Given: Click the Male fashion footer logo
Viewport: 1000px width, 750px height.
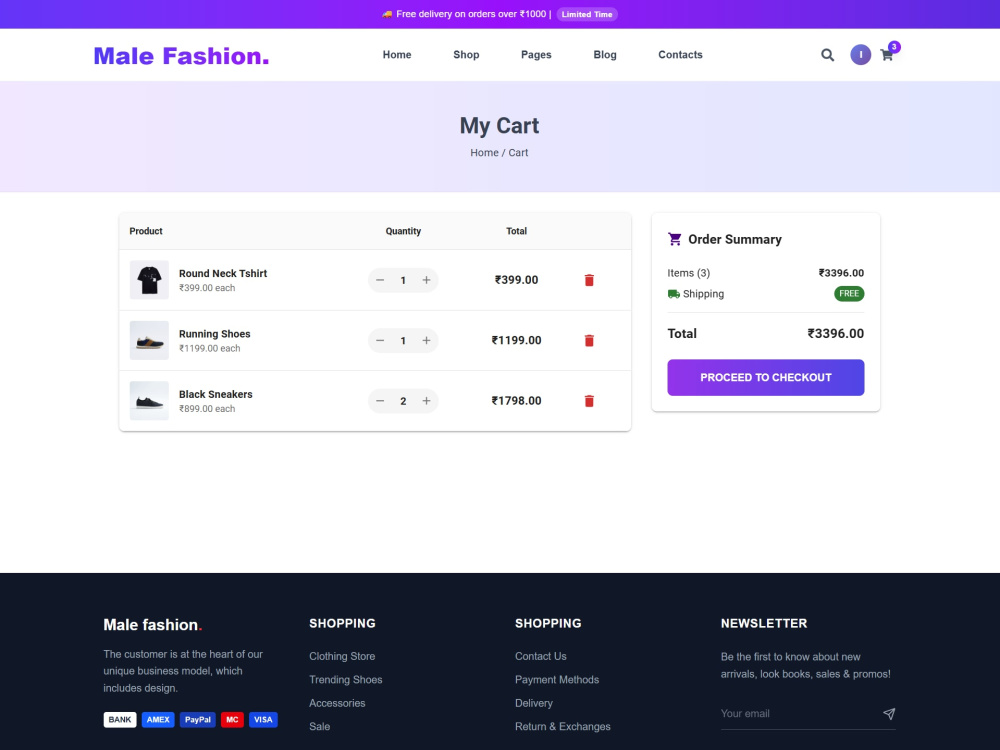Looking at the screenshot, I should coord(152,625).
